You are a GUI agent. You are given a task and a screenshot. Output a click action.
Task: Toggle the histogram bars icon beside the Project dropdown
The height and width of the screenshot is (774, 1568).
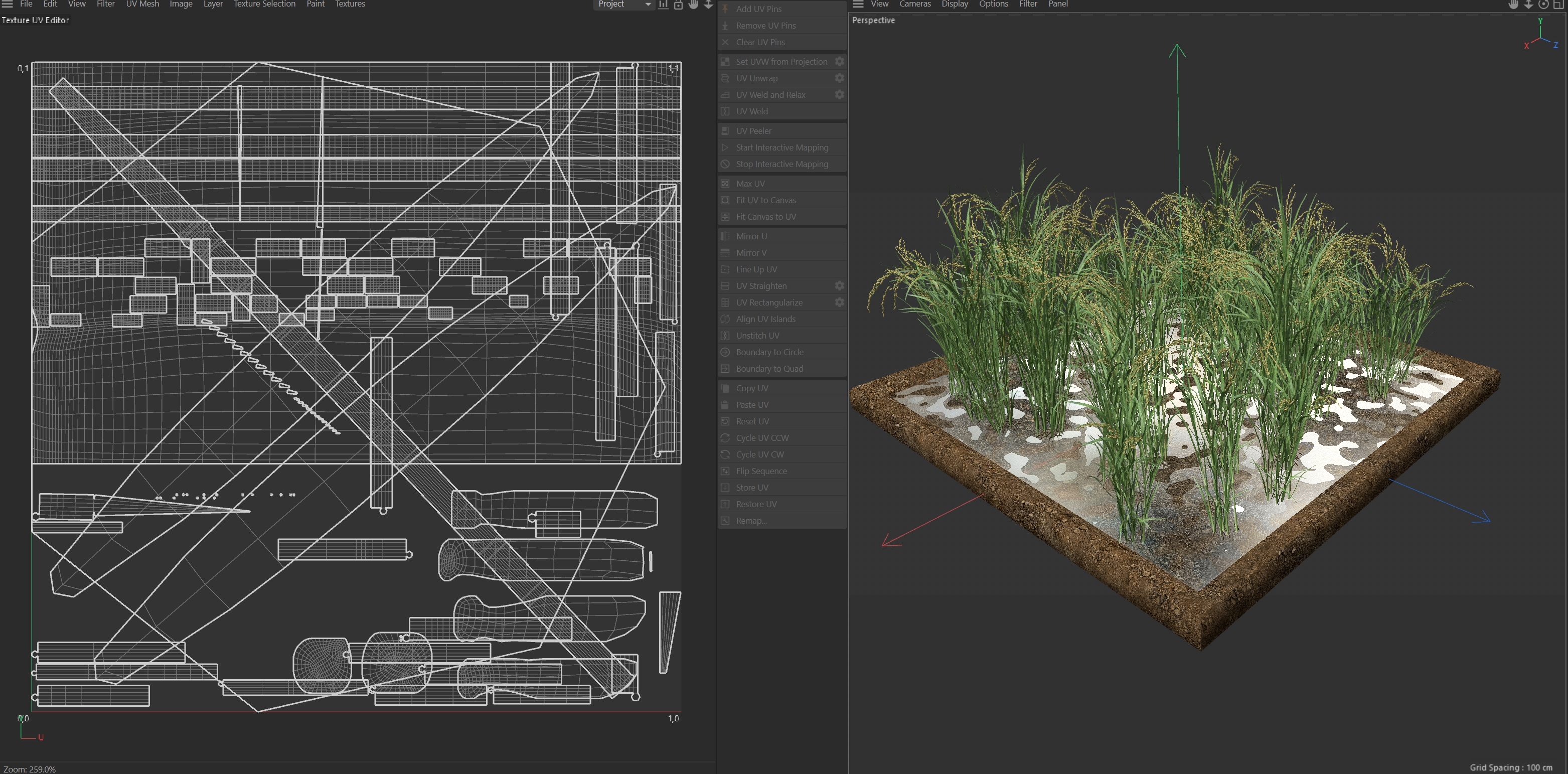click(664, 4)
